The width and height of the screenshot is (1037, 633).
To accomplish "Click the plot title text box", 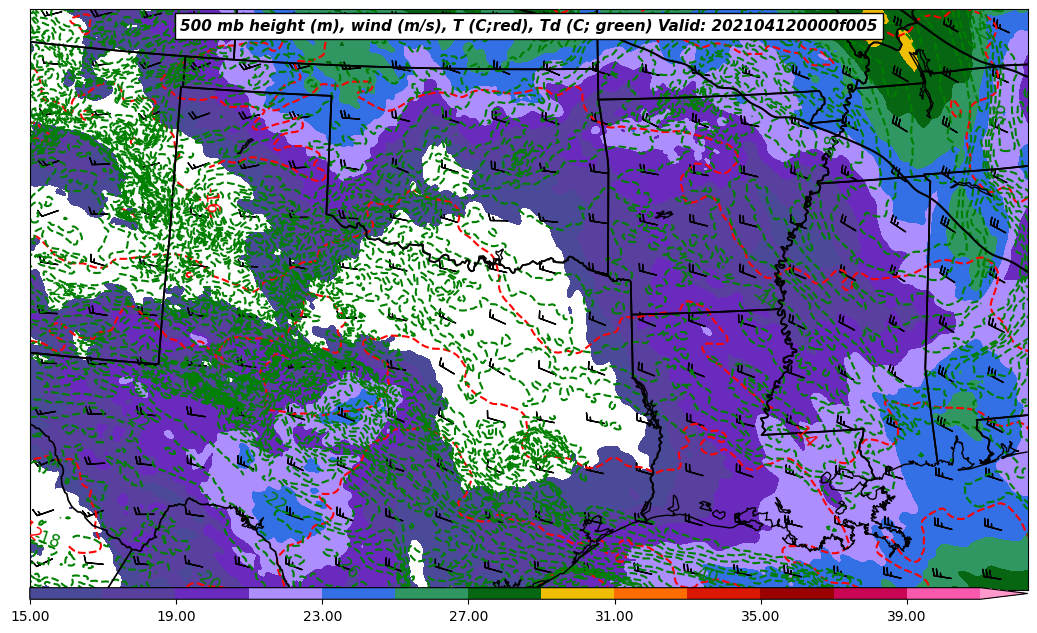I will click(x=528, y=26).
